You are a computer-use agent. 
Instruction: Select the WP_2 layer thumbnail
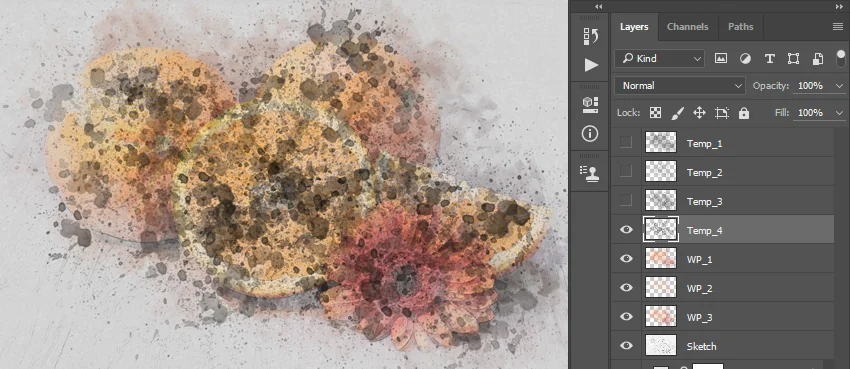[x=661, y=287]
